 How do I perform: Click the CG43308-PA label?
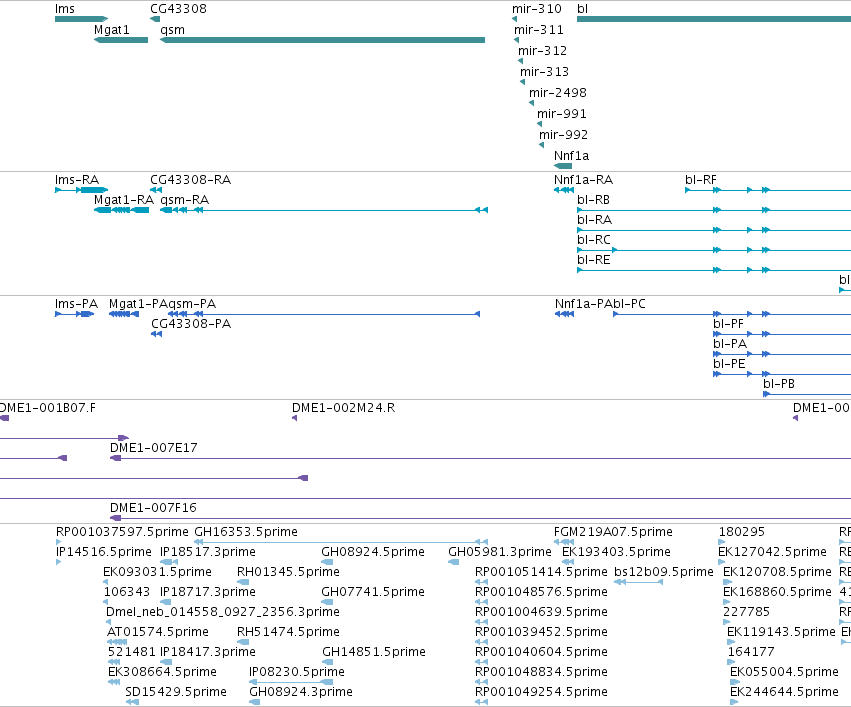(x=191, y=324)
